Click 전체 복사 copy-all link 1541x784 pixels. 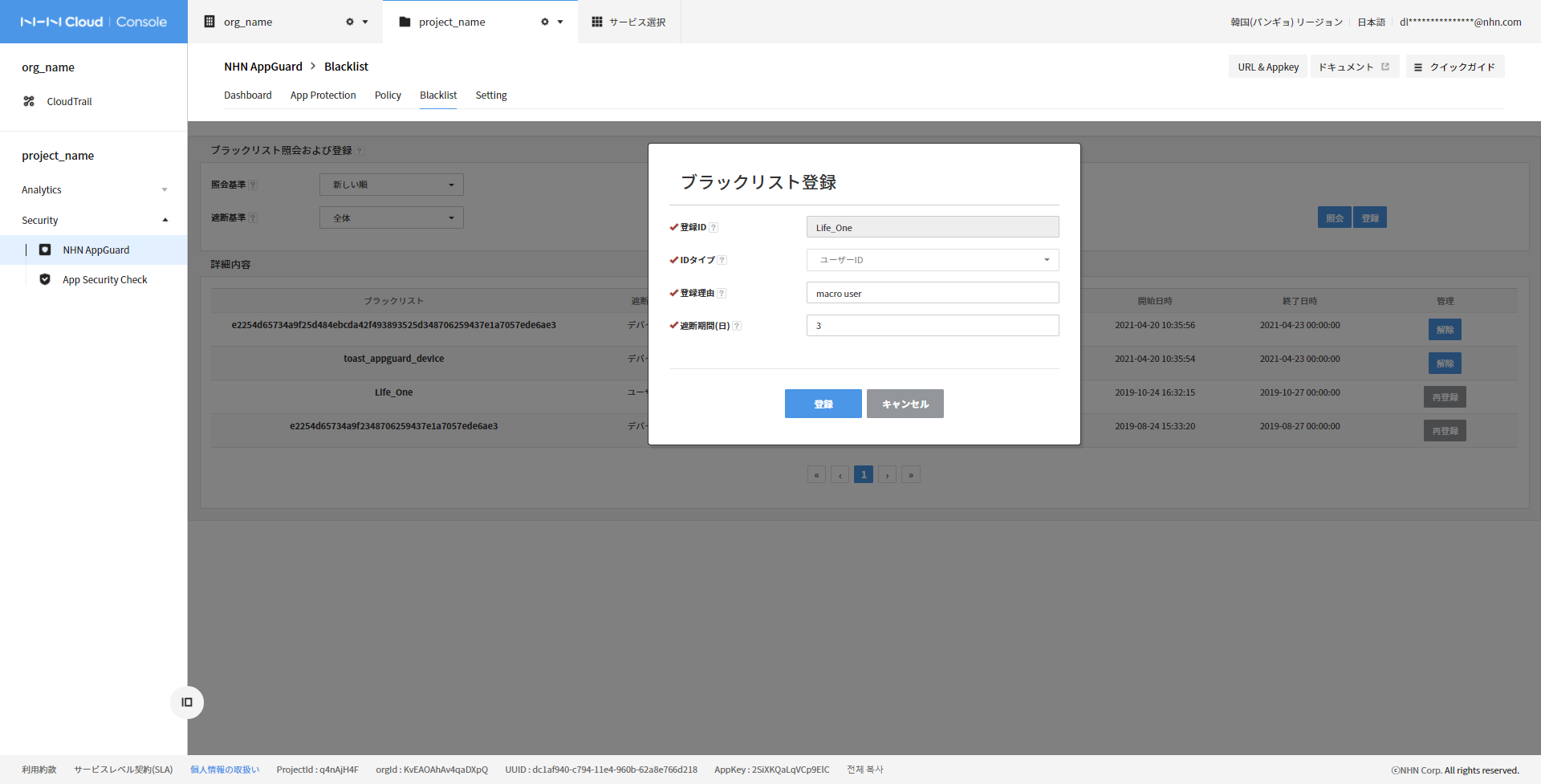865,770
